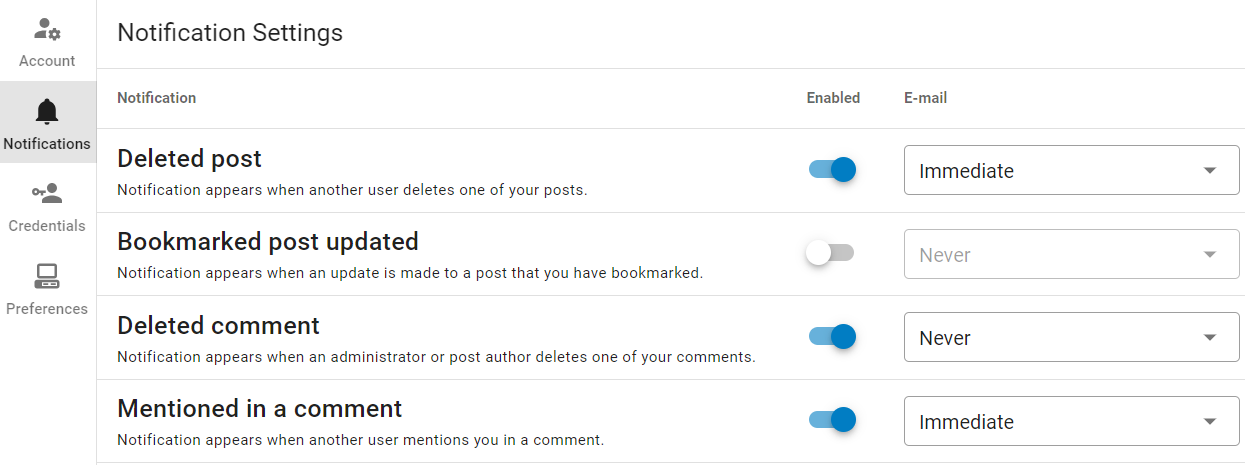Viewport: 1245px width, 465px height.
Task: Click the disabled Bookmarked post e-mail dropdown
Action: pos(1071,255)
